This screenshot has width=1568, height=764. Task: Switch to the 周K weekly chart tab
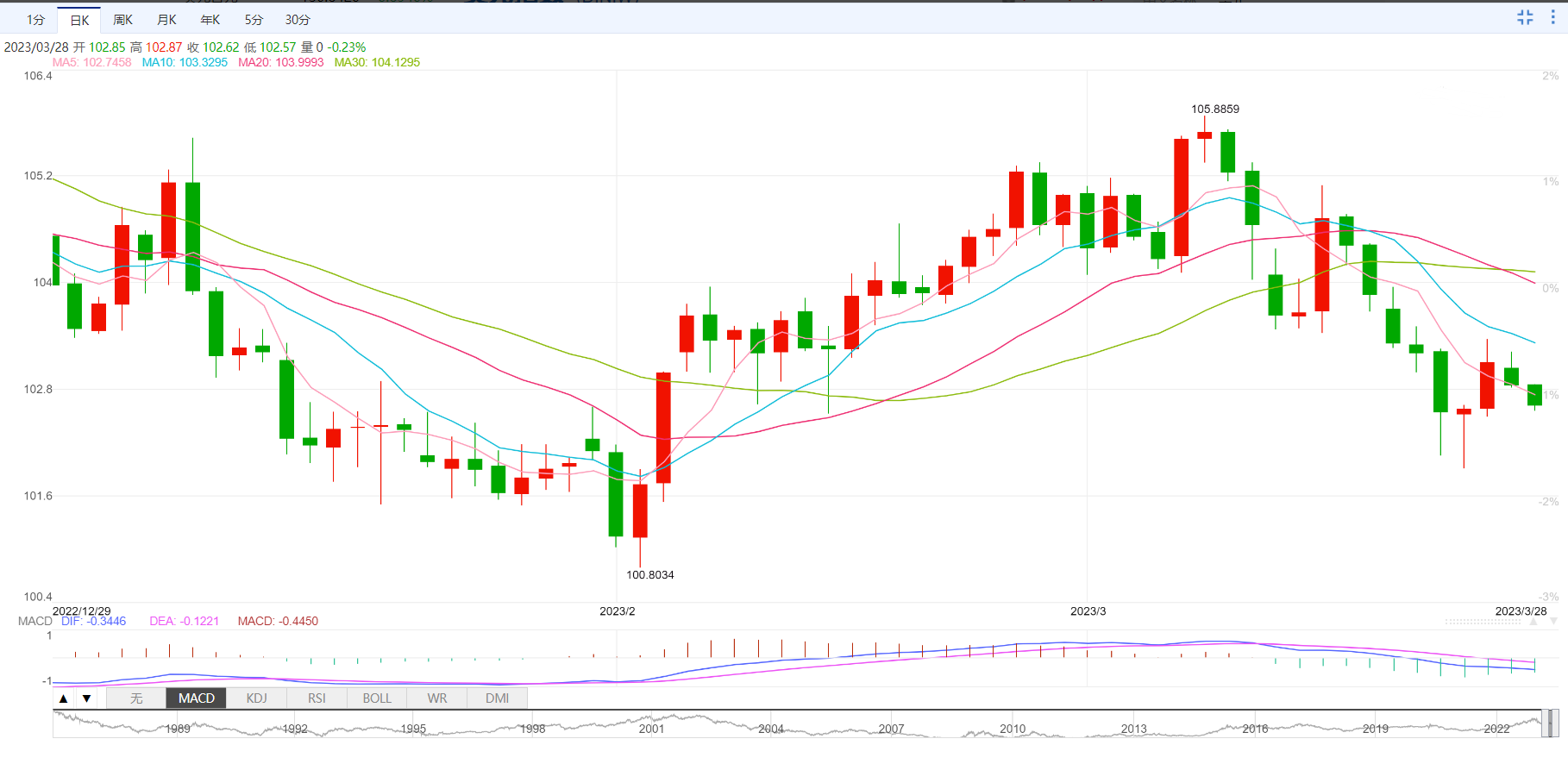pyautogui.click(x=122, y=20)
